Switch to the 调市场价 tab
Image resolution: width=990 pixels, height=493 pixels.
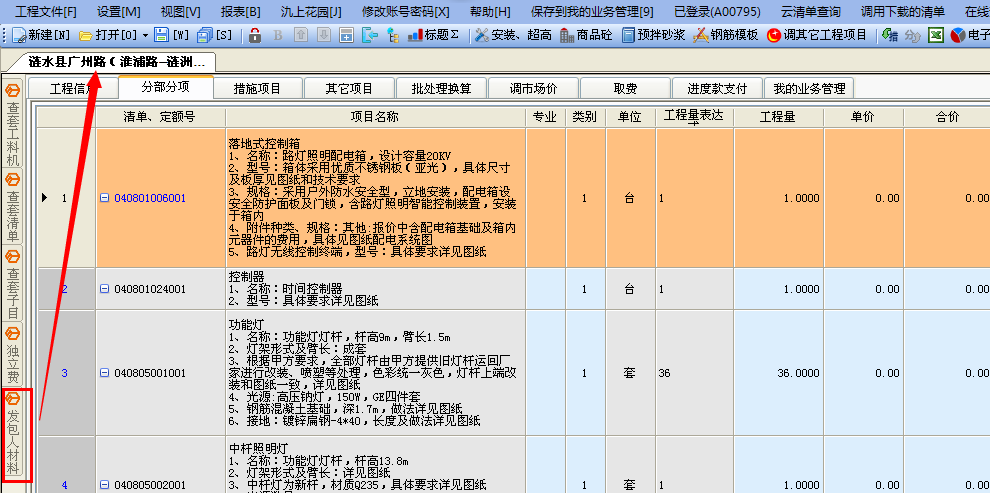pyautogui.click(x=534, y=88)
